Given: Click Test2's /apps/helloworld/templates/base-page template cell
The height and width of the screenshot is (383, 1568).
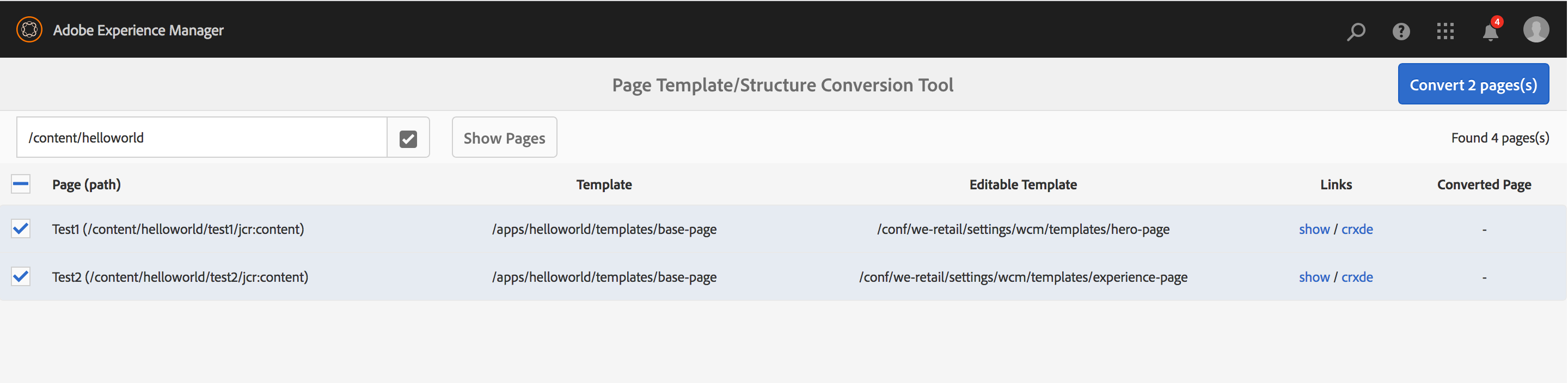Looking at the screenshot, I should click(604, 277).
